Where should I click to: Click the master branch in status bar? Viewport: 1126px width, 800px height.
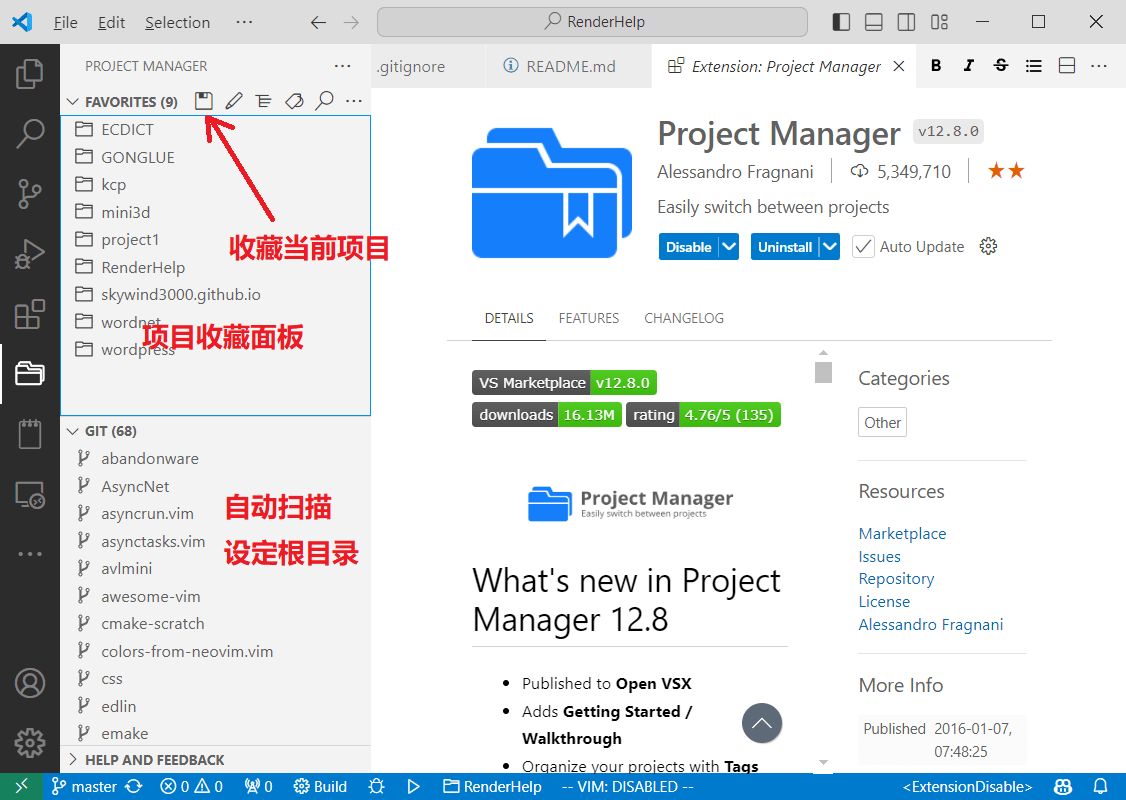84,786
